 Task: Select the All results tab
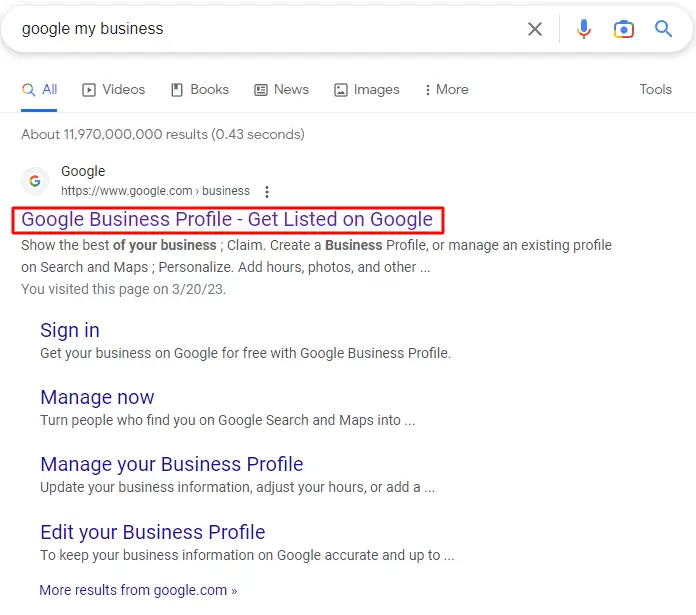tap(40, 89)
